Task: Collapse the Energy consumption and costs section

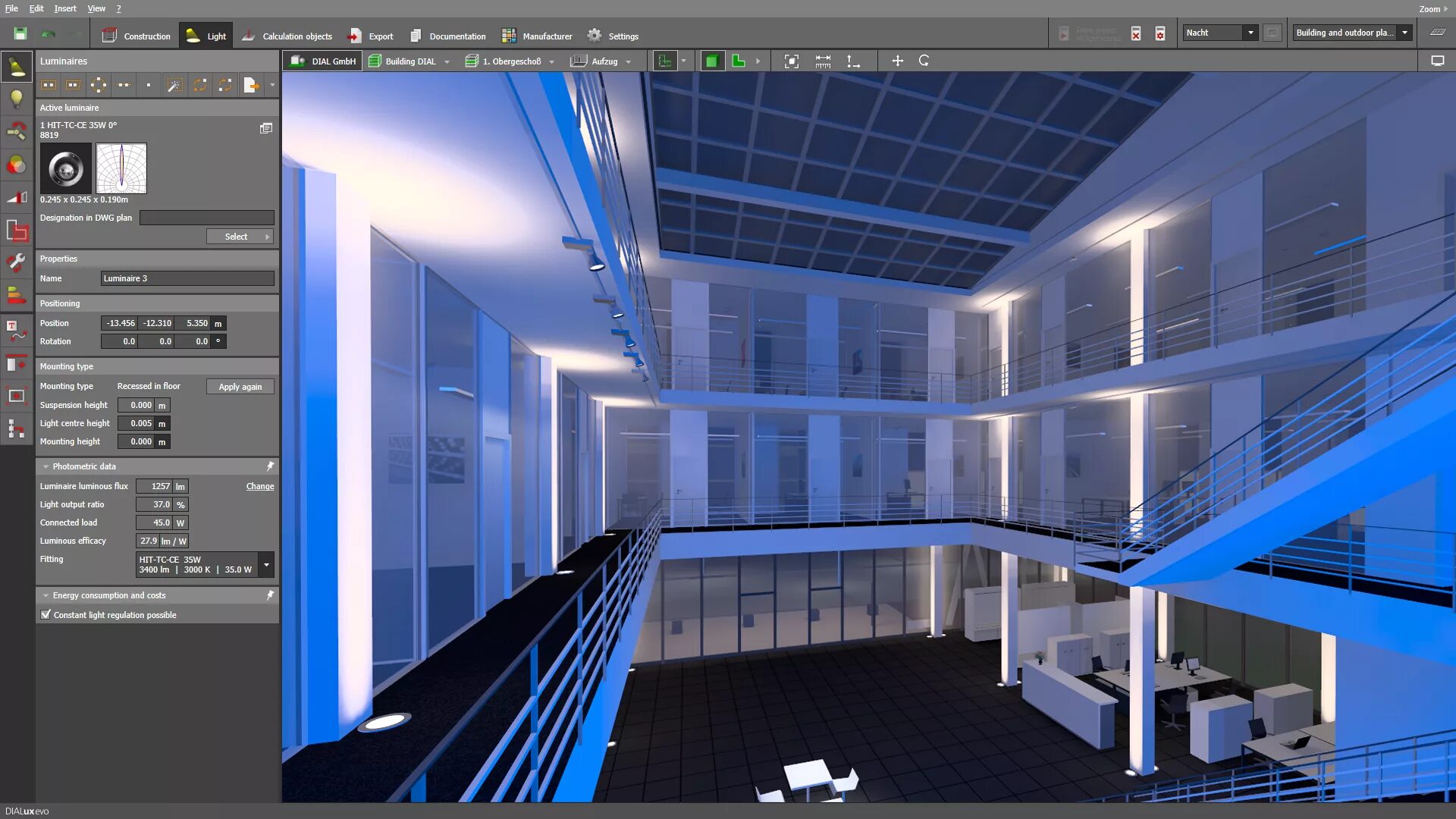Action: tap(45, 595)
